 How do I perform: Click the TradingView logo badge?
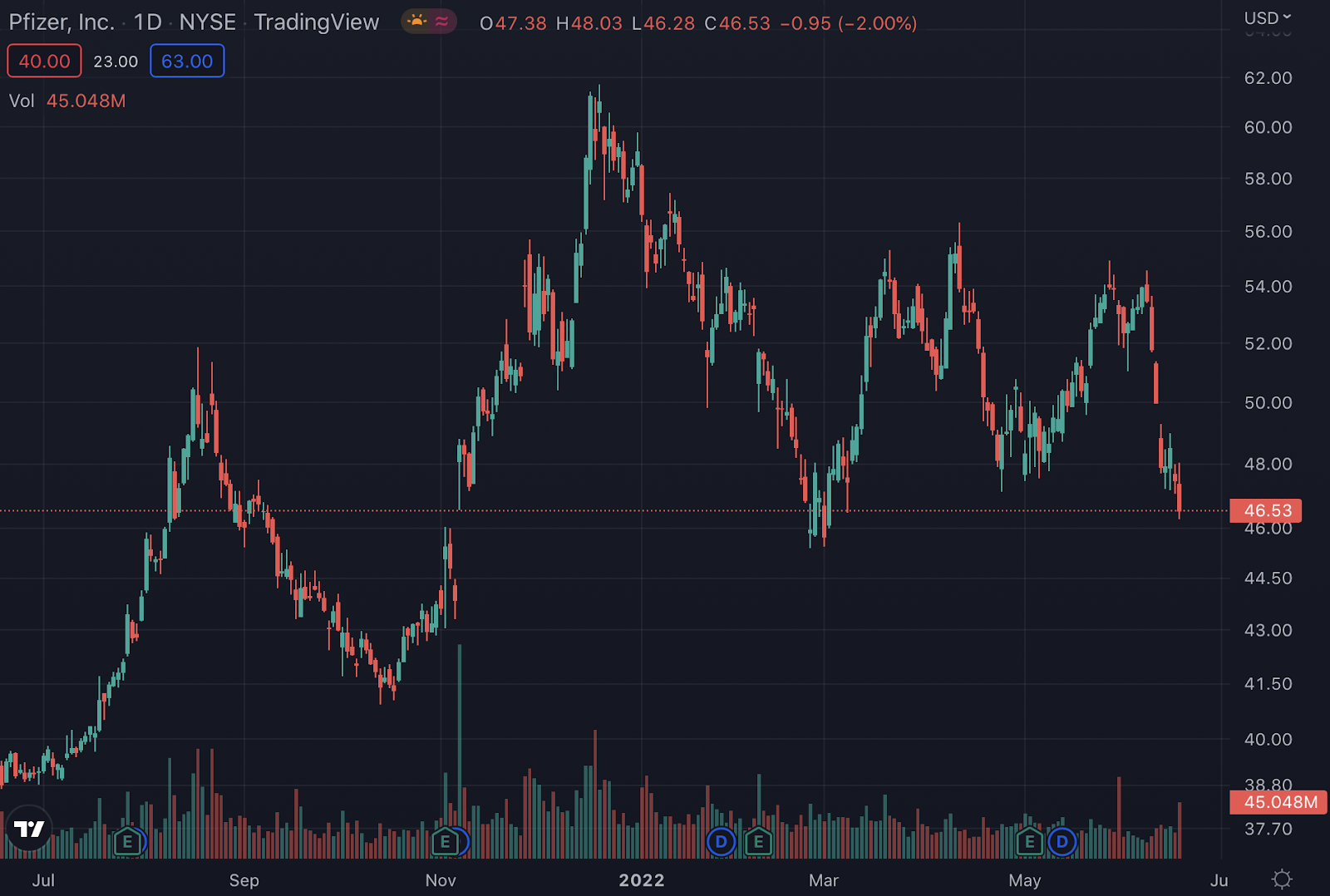pos(29,829)
